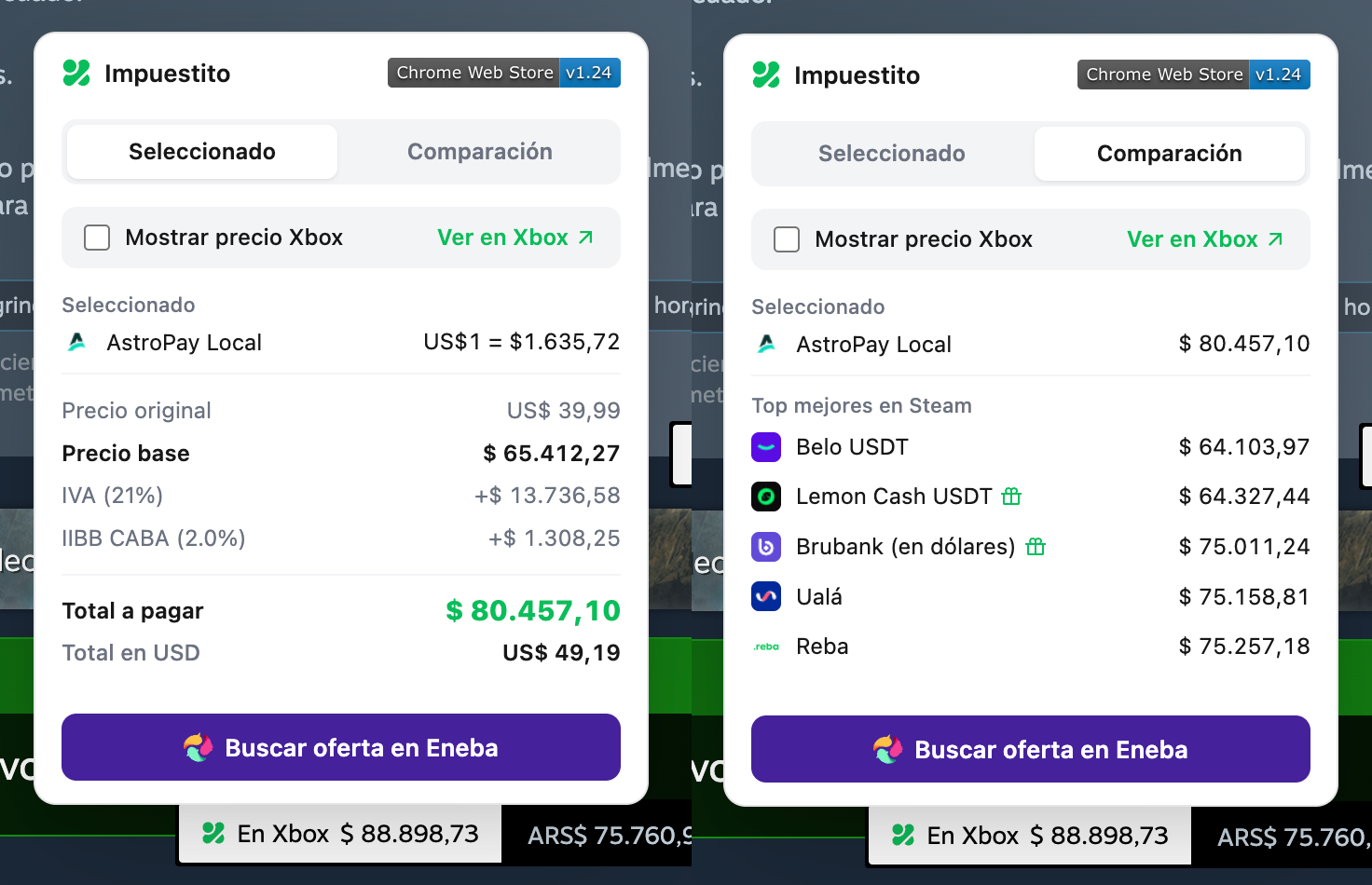Click Precio original value US$ 39,99
Viewport: 1372px width, 885px height.
pos(564,411)
